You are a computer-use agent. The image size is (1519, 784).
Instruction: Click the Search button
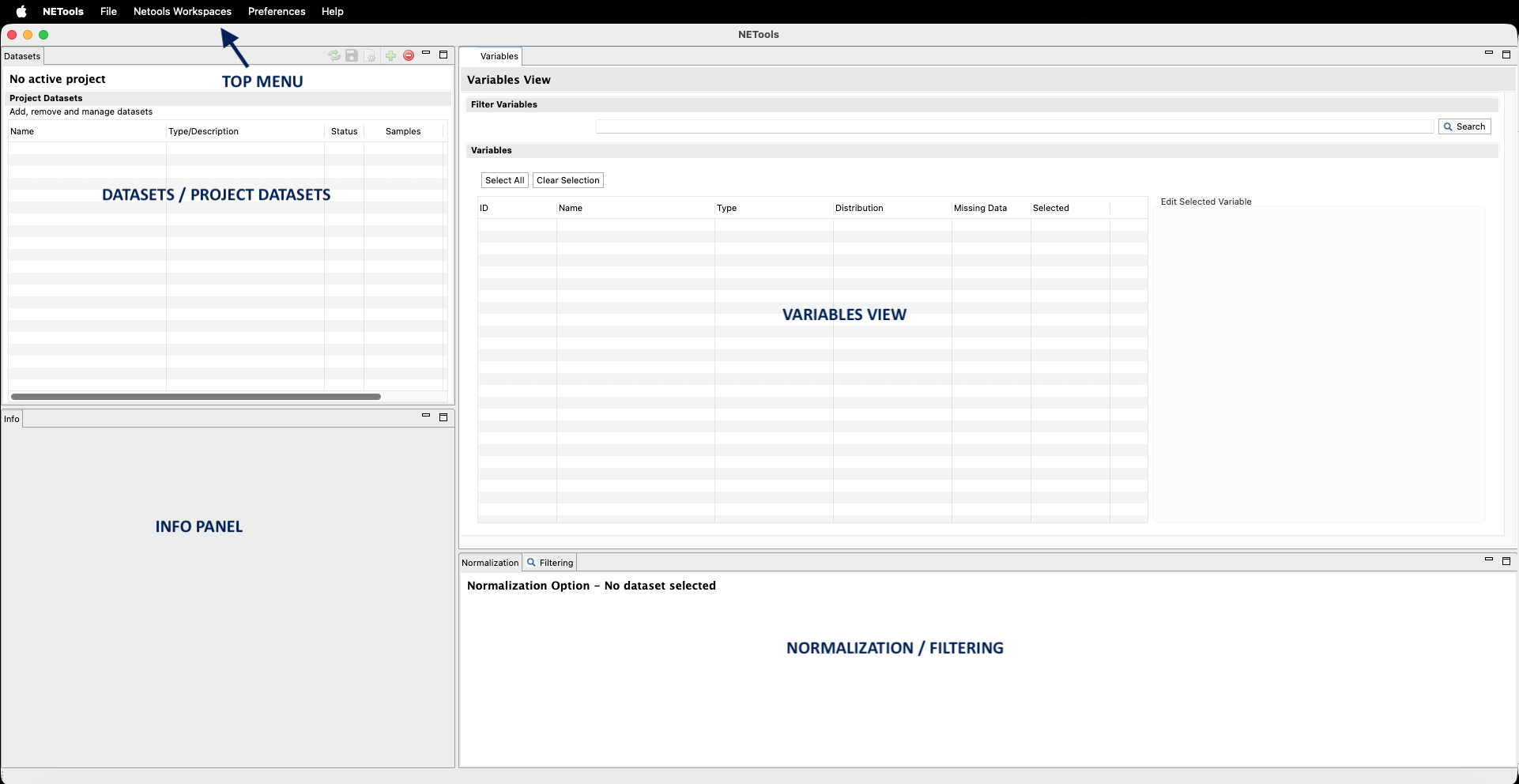pyautogui.click(x=1464, y=126)
